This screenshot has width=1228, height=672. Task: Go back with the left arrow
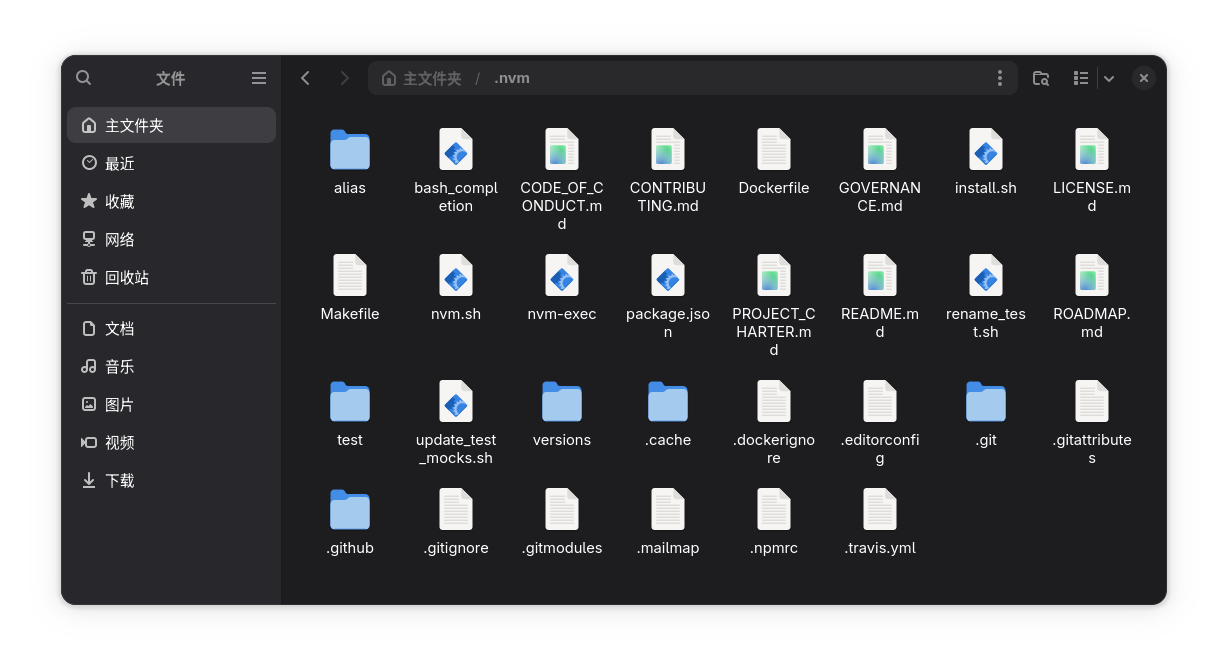[x=306, y=78]
